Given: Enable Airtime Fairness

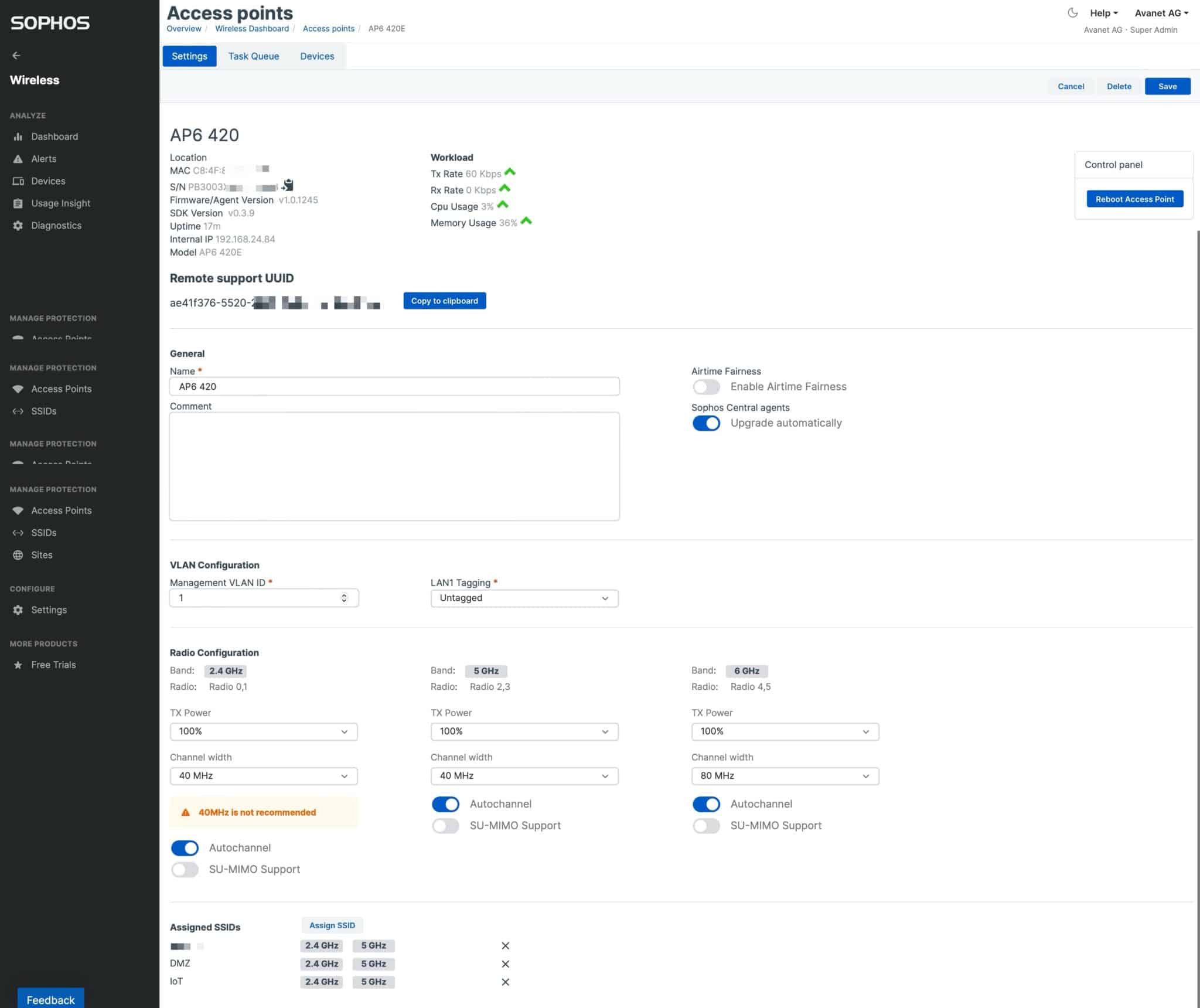Looking at the screenshot, I should tap(706, 387).
